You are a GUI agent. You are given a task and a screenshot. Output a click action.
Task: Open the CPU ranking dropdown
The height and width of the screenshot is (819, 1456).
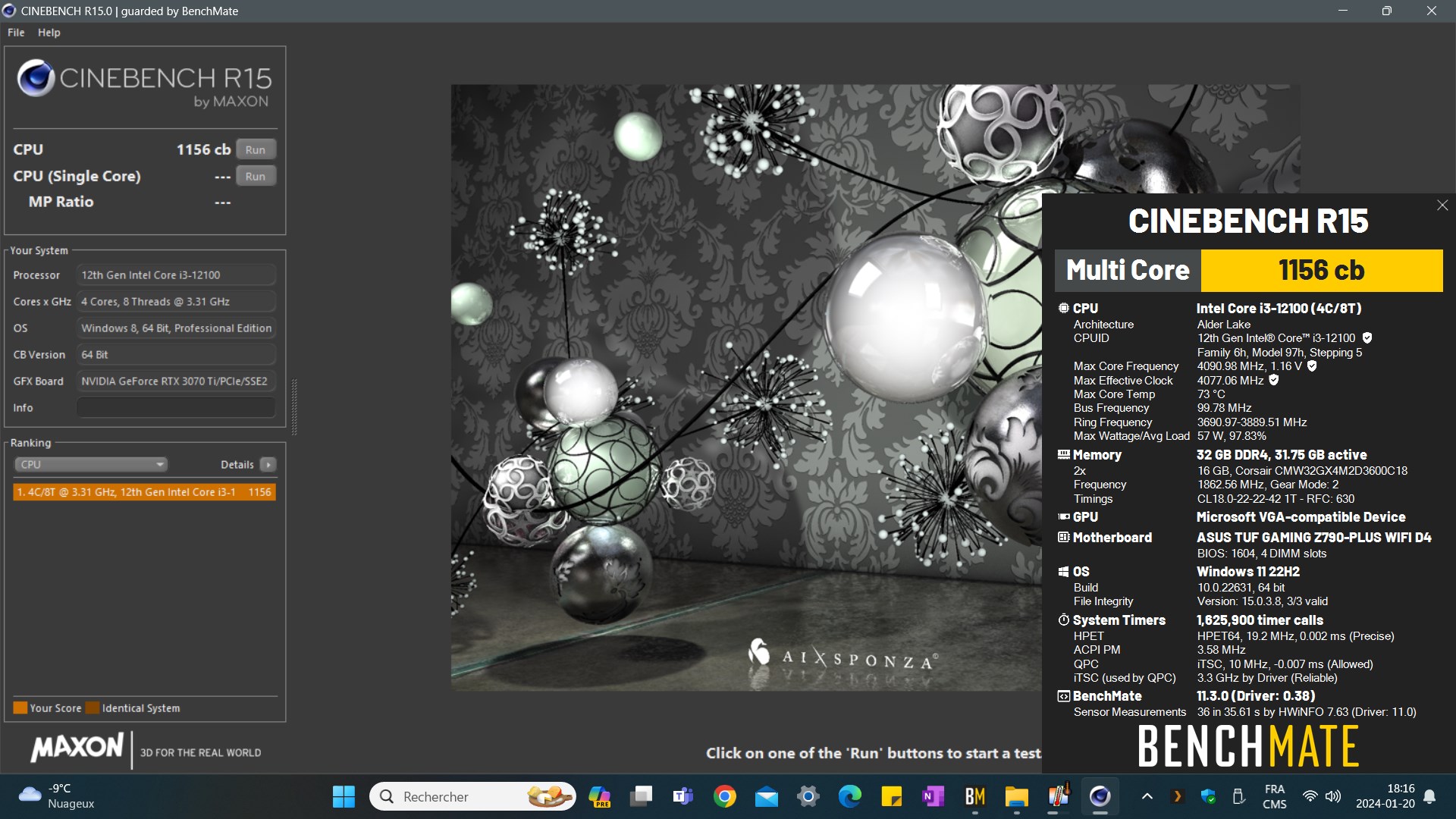tap(91, 464)
